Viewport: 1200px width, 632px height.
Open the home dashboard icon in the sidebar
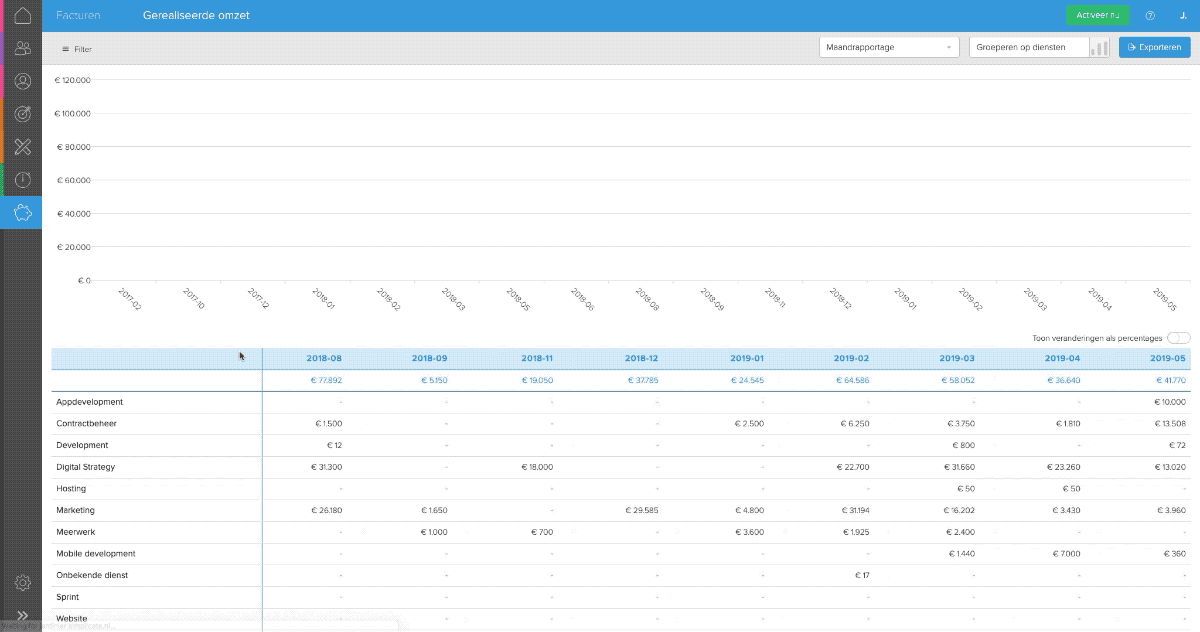point(22,15)
